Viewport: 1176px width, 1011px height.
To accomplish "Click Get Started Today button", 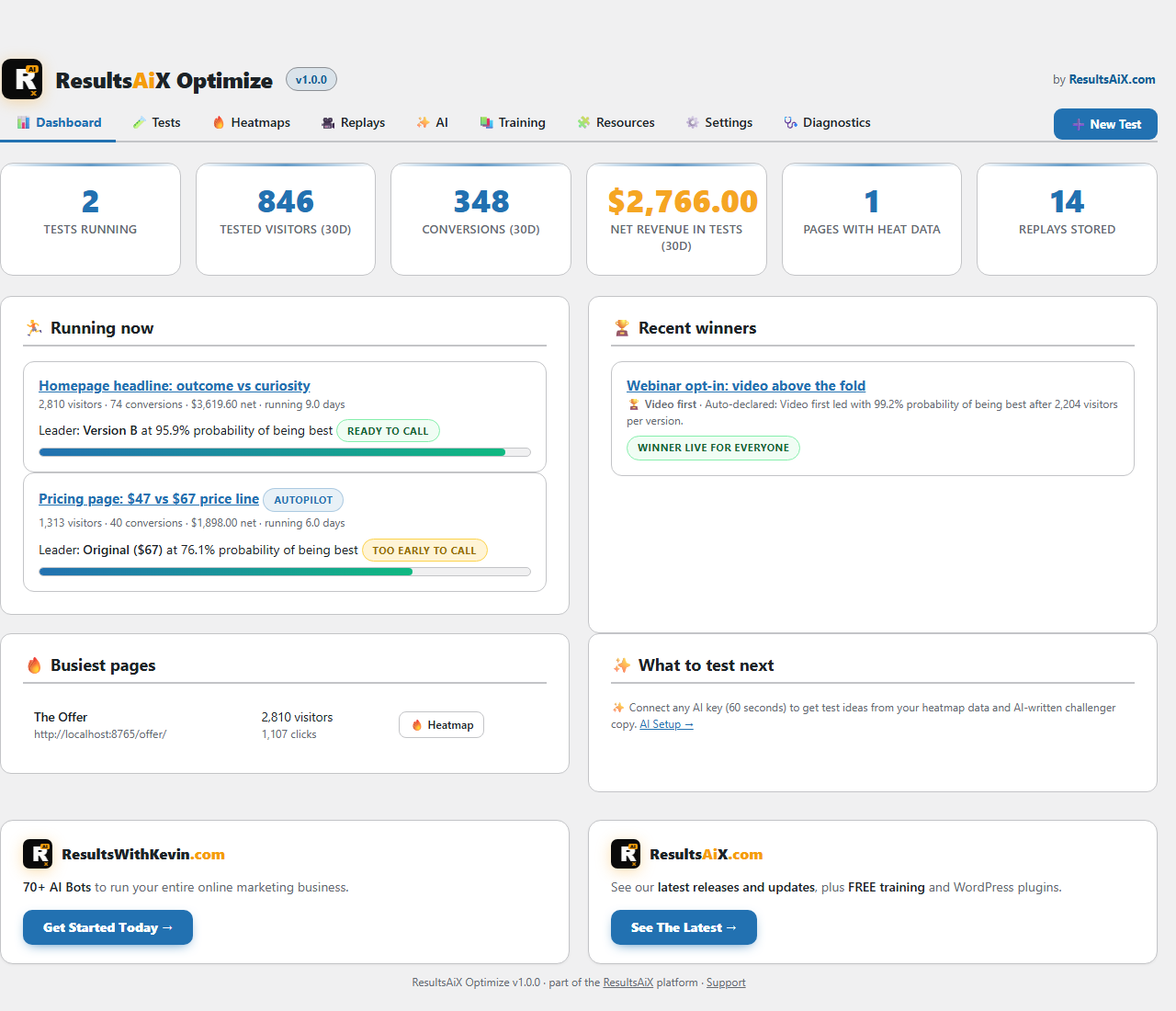I will coord(107,927).
